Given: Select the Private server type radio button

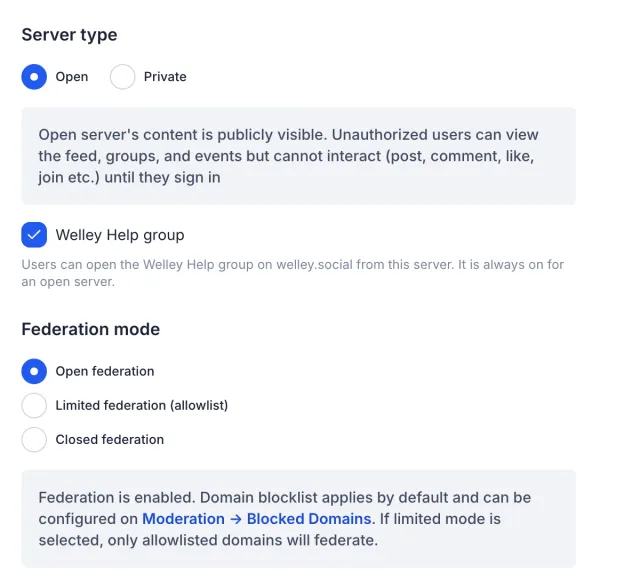Looking at the screenshot, I should tap(122, 76).
